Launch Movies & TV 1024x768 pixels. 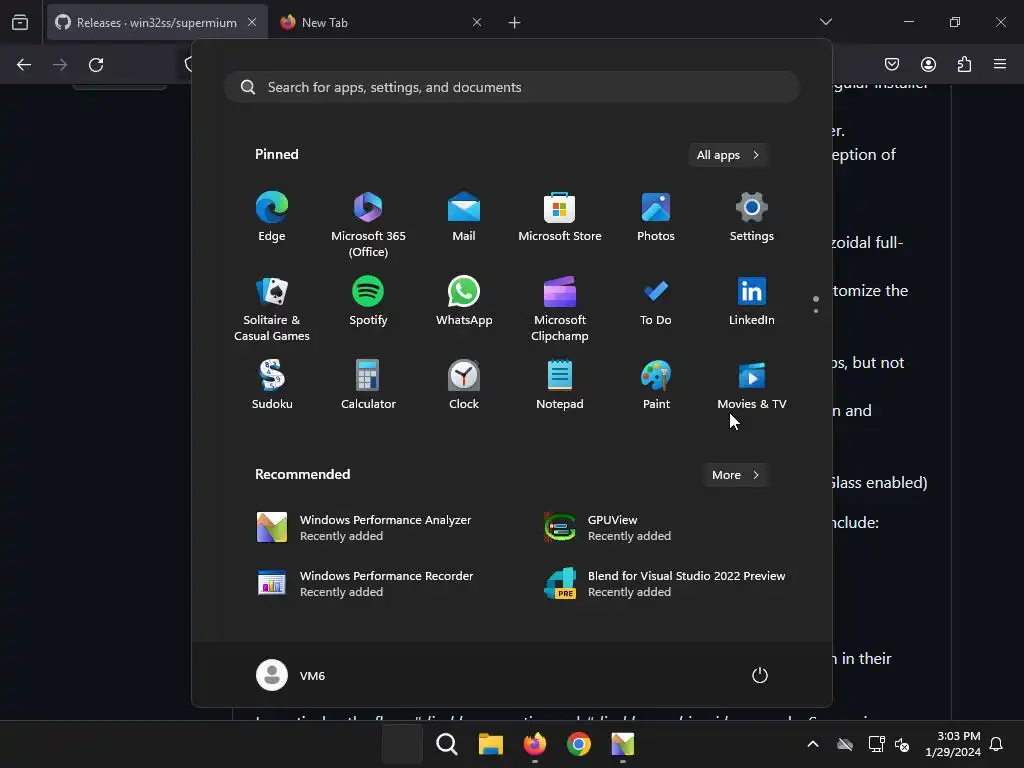pyautogui.click(x=752, y=385)
